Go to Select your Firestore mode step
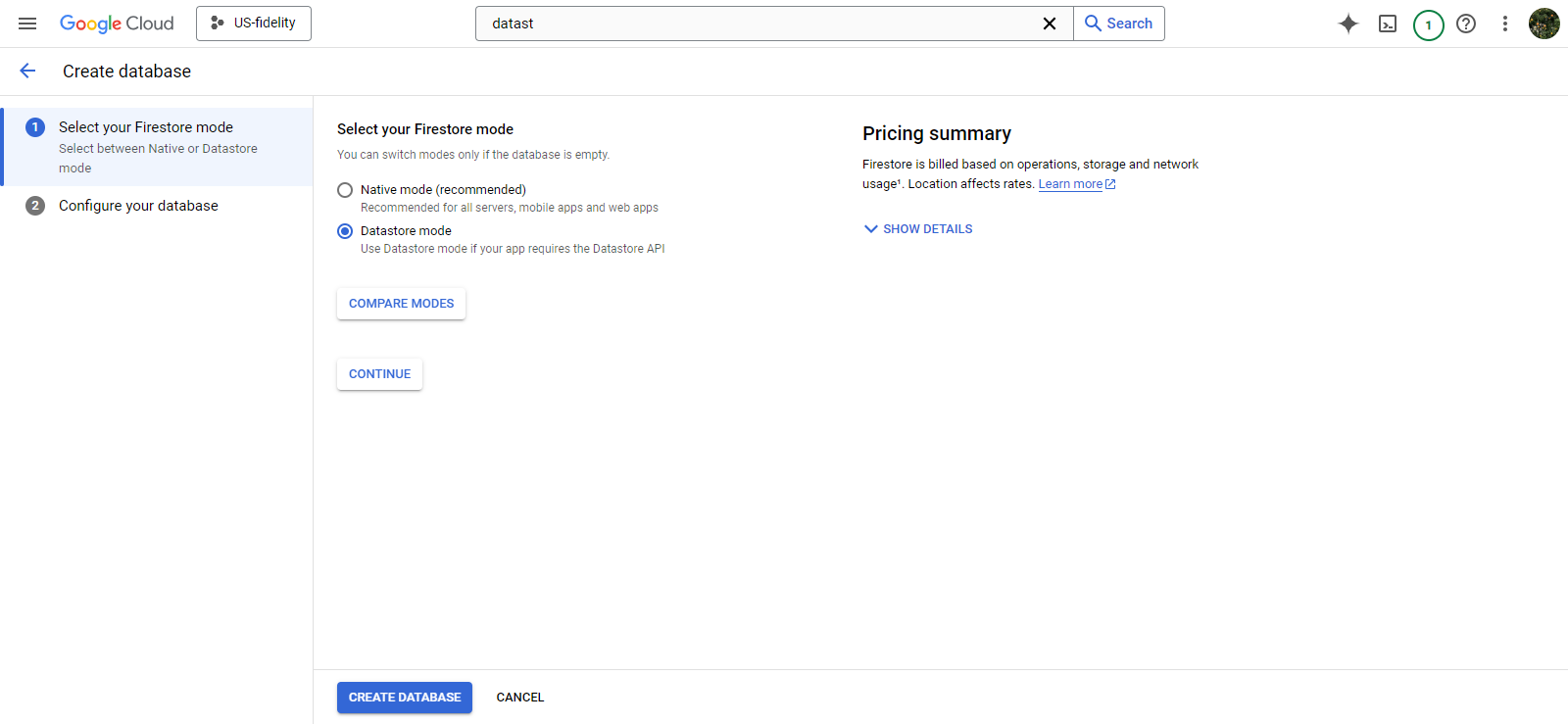This screenshot has height=724, width=1568. coord(146,127)
